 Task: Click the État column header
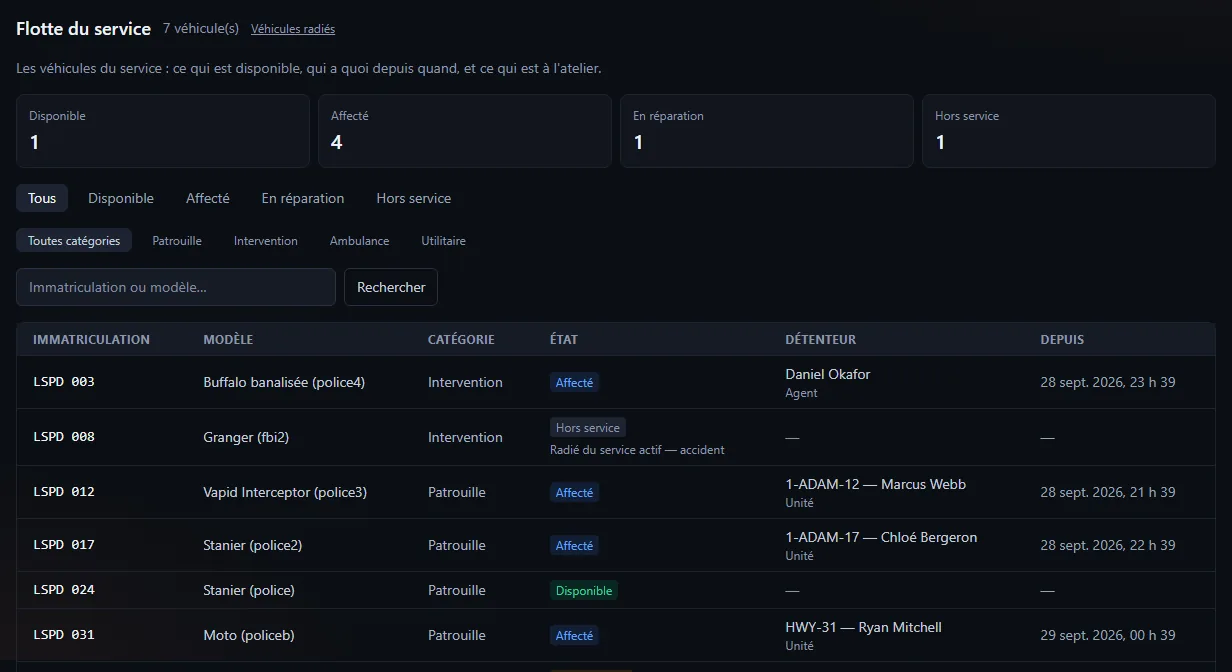point(564,339)
